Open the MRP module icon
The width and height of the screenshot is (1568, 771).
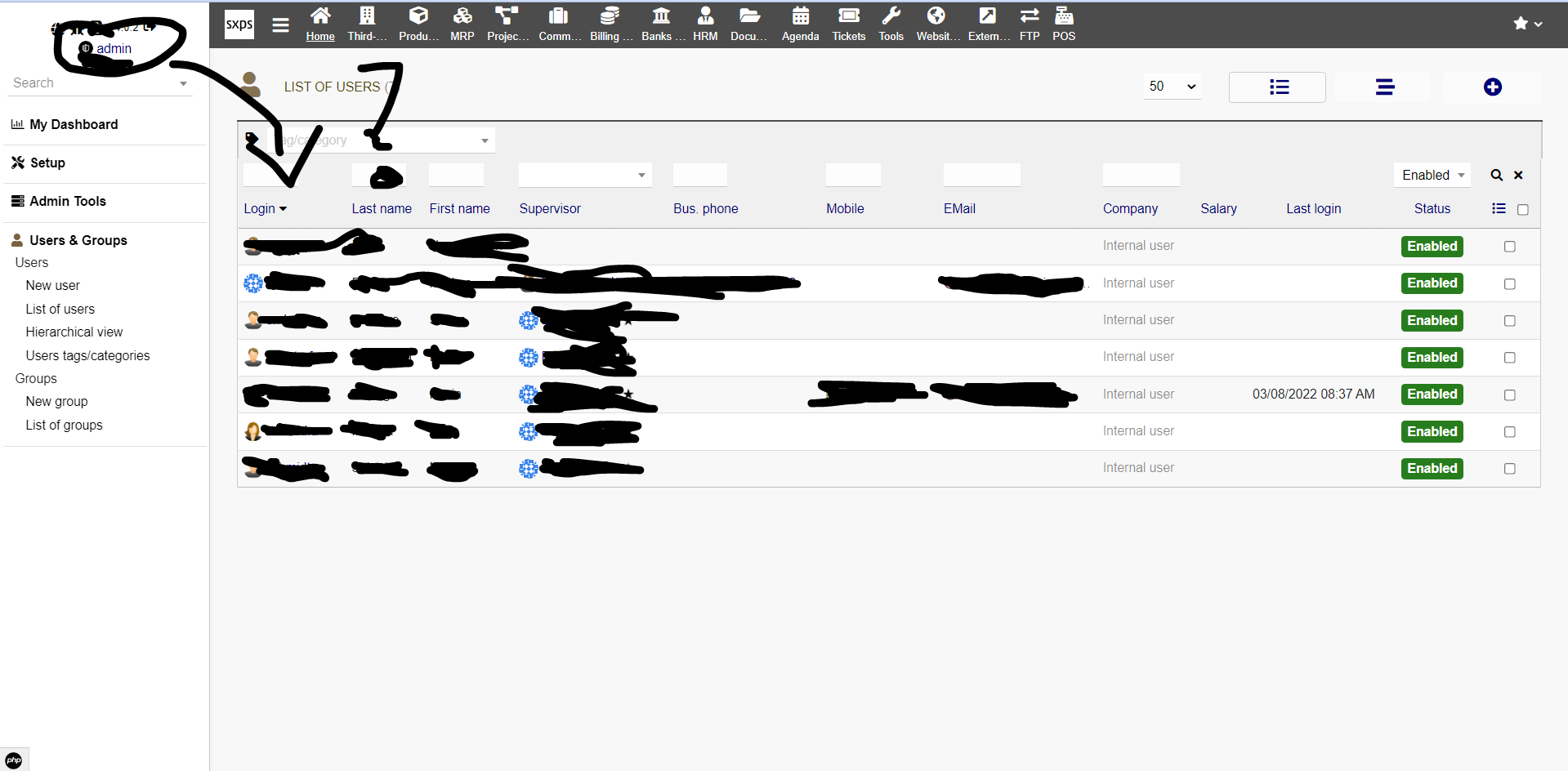pos(462,16)
